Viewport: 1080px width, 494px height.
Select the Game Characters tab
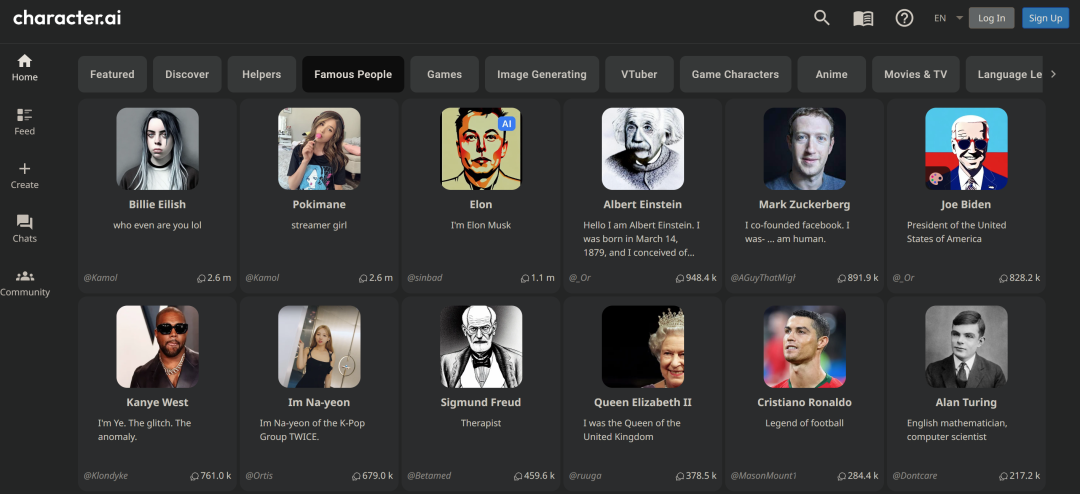pos(735,74)
